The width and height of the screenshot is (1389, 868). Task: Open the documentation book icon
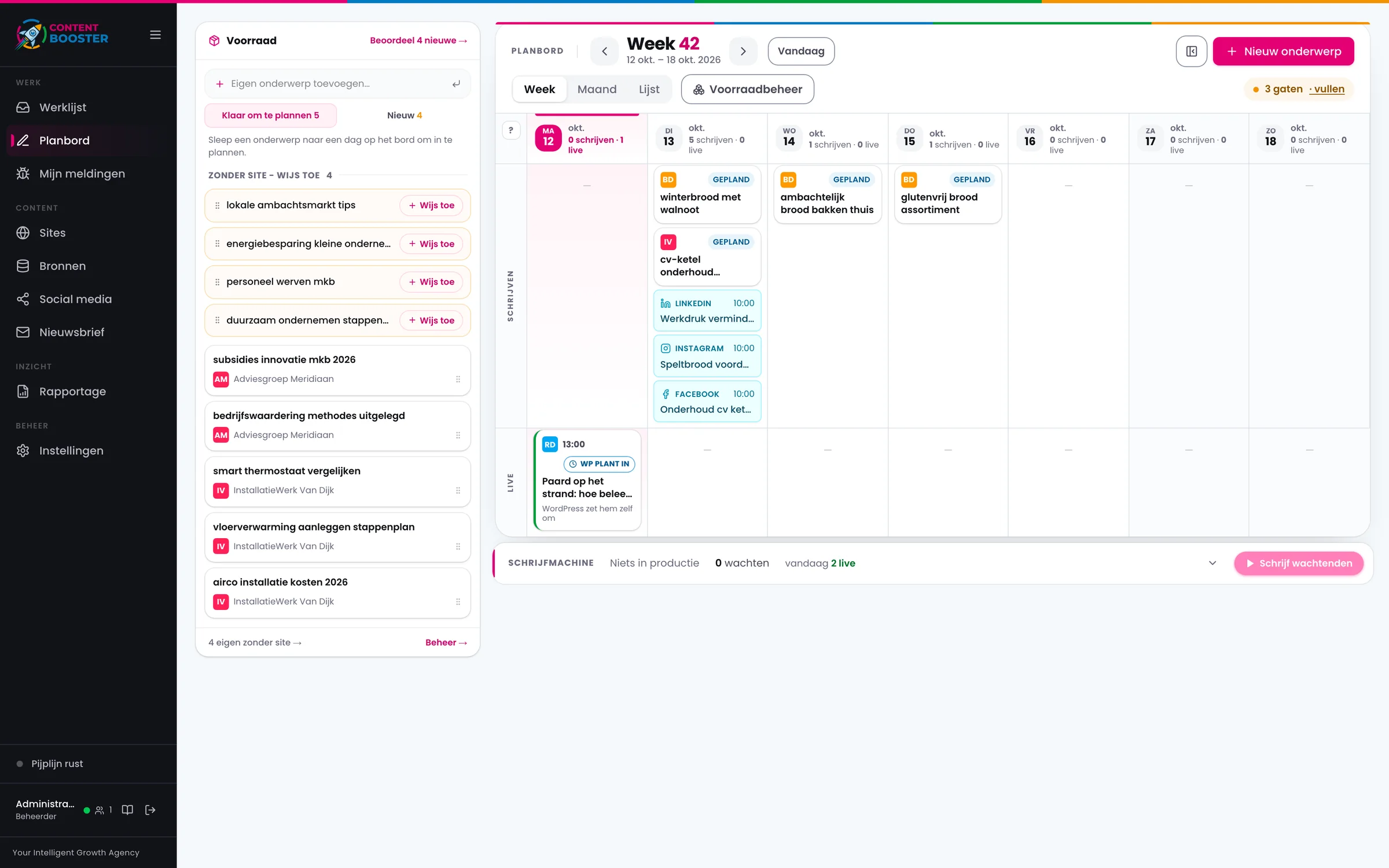(x=127, y=810)
